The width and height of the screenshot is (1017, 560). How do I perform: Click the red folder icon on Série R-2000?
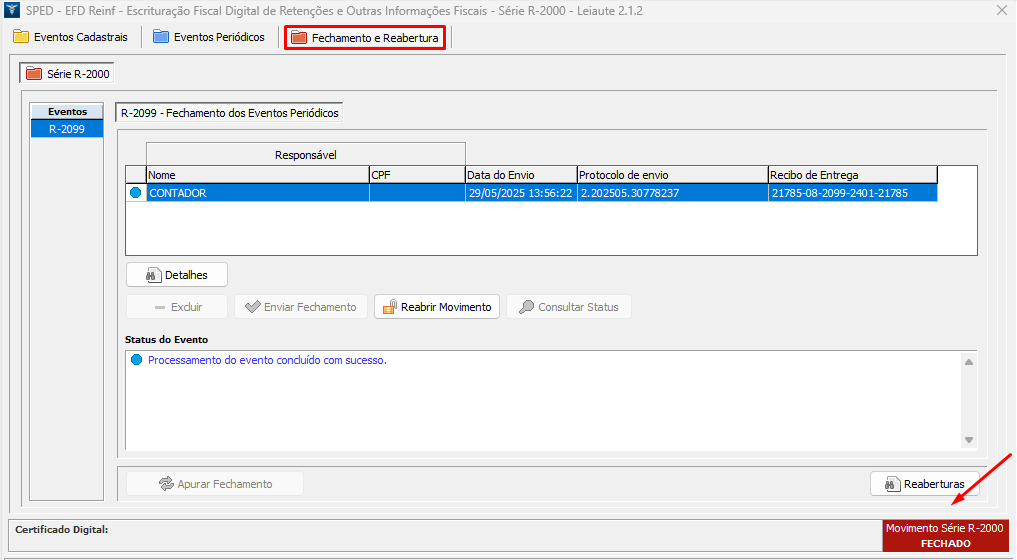34,74
